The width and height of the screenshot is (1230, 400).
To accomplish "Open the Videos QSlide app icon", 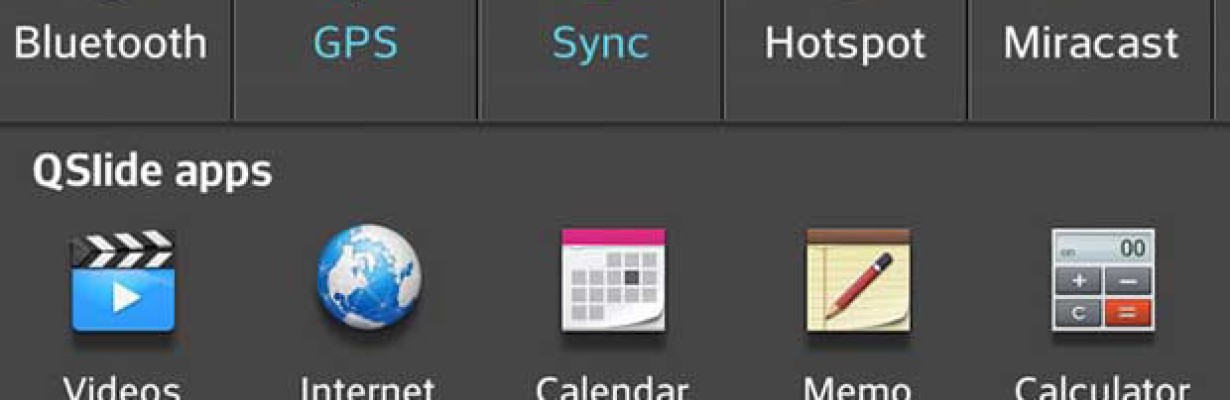I will tap(122, 283).
